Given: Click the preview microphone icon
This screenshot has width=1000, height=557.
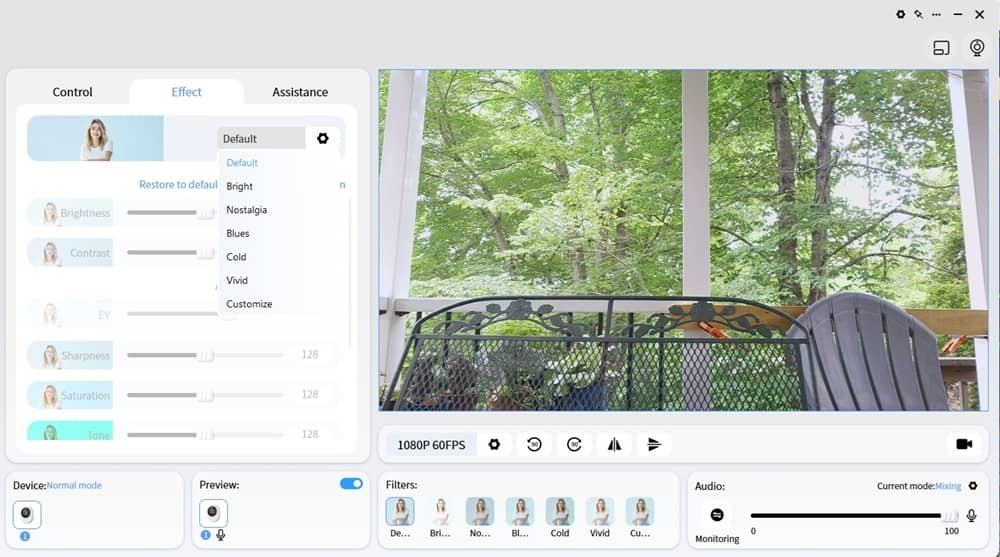Looking at the screenshot, I should coord(221,535).
